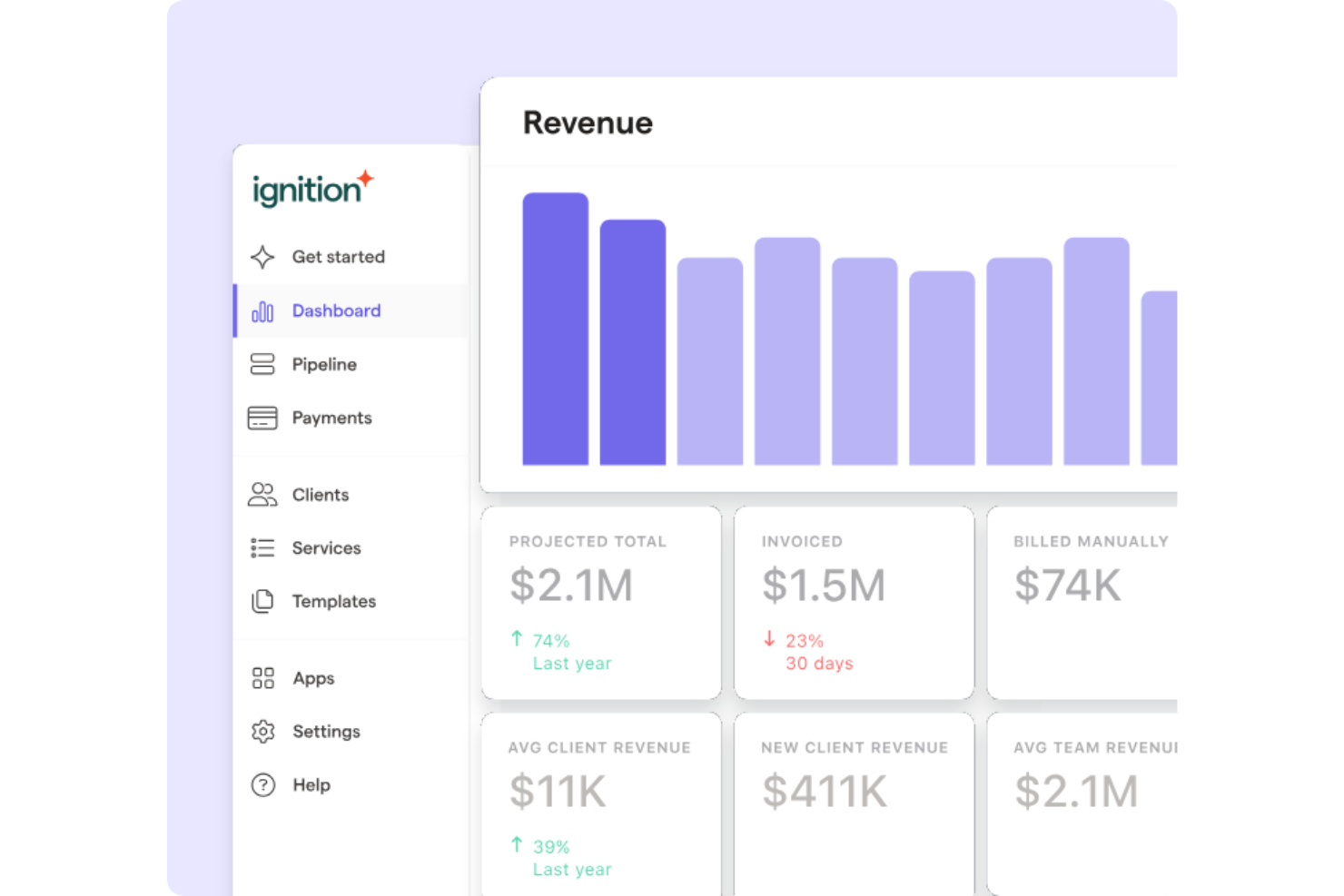Click the second dark purple bar
The width and height of the screenshot is (1344, 896).
632,340
